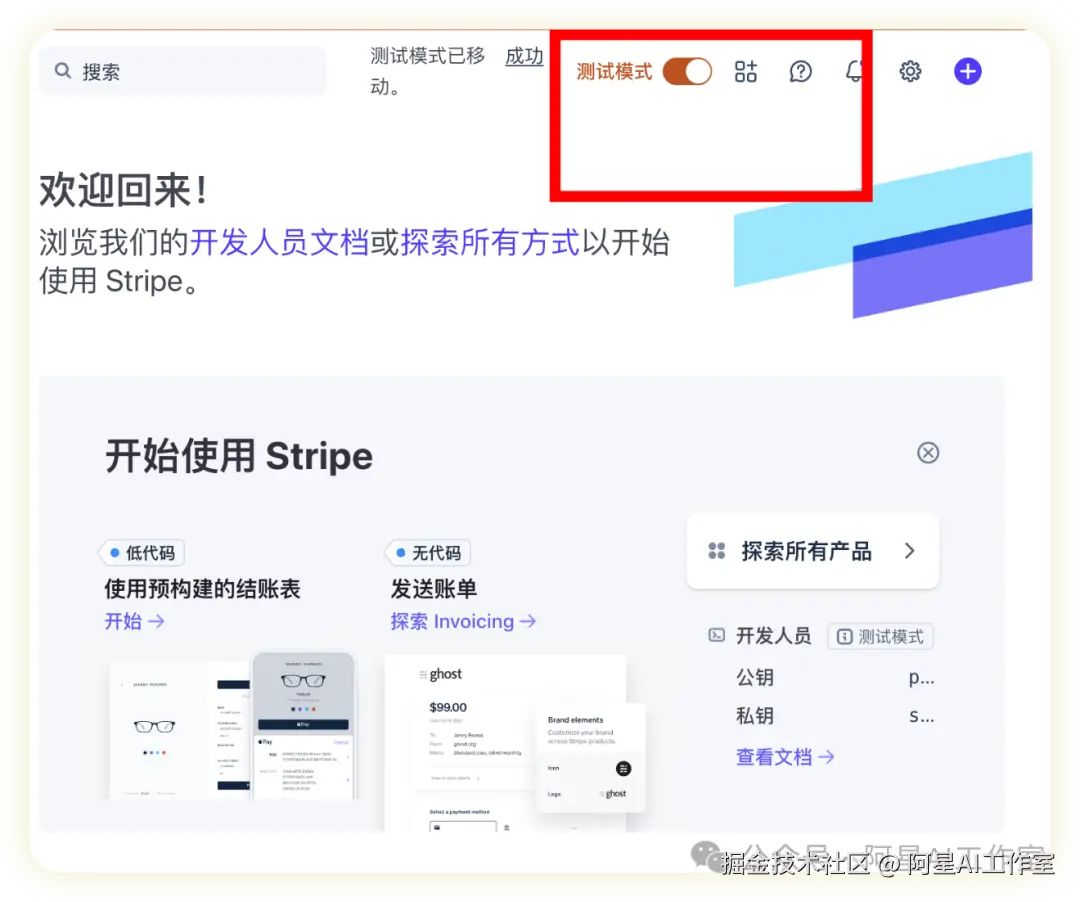Click the products grid icon next to 探索所有产品
1080x902 pixels.
716,550
